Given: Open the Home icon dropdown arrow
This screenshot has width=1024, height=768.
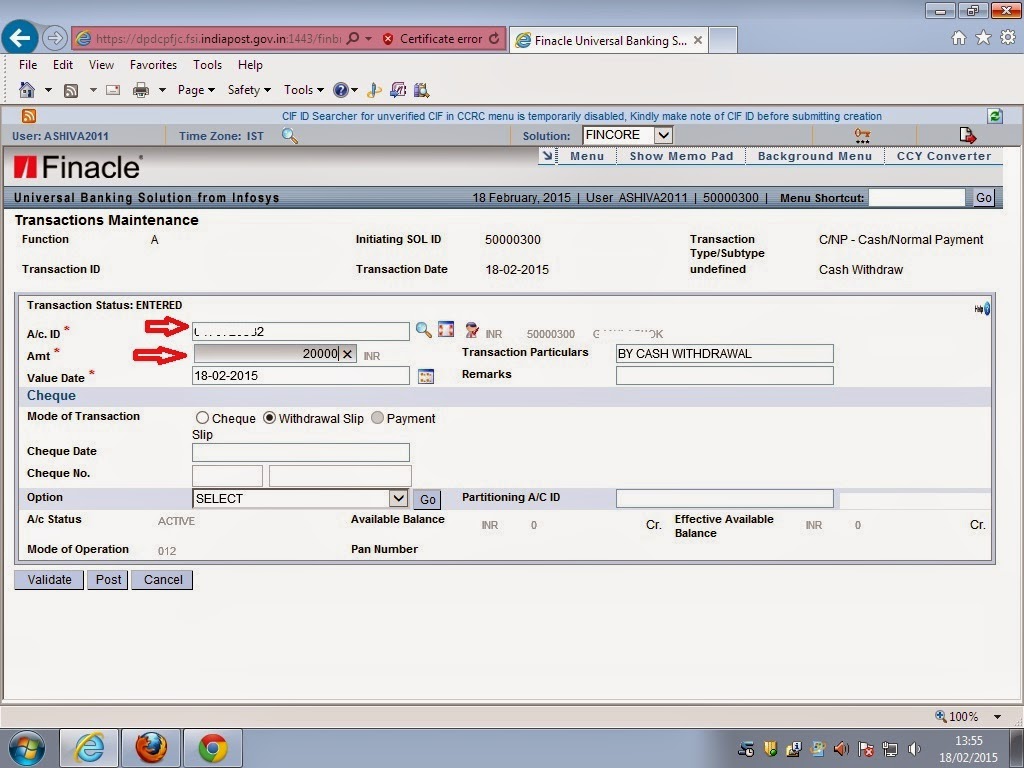Looking at the screenshot, I should [x=48, y=90].
